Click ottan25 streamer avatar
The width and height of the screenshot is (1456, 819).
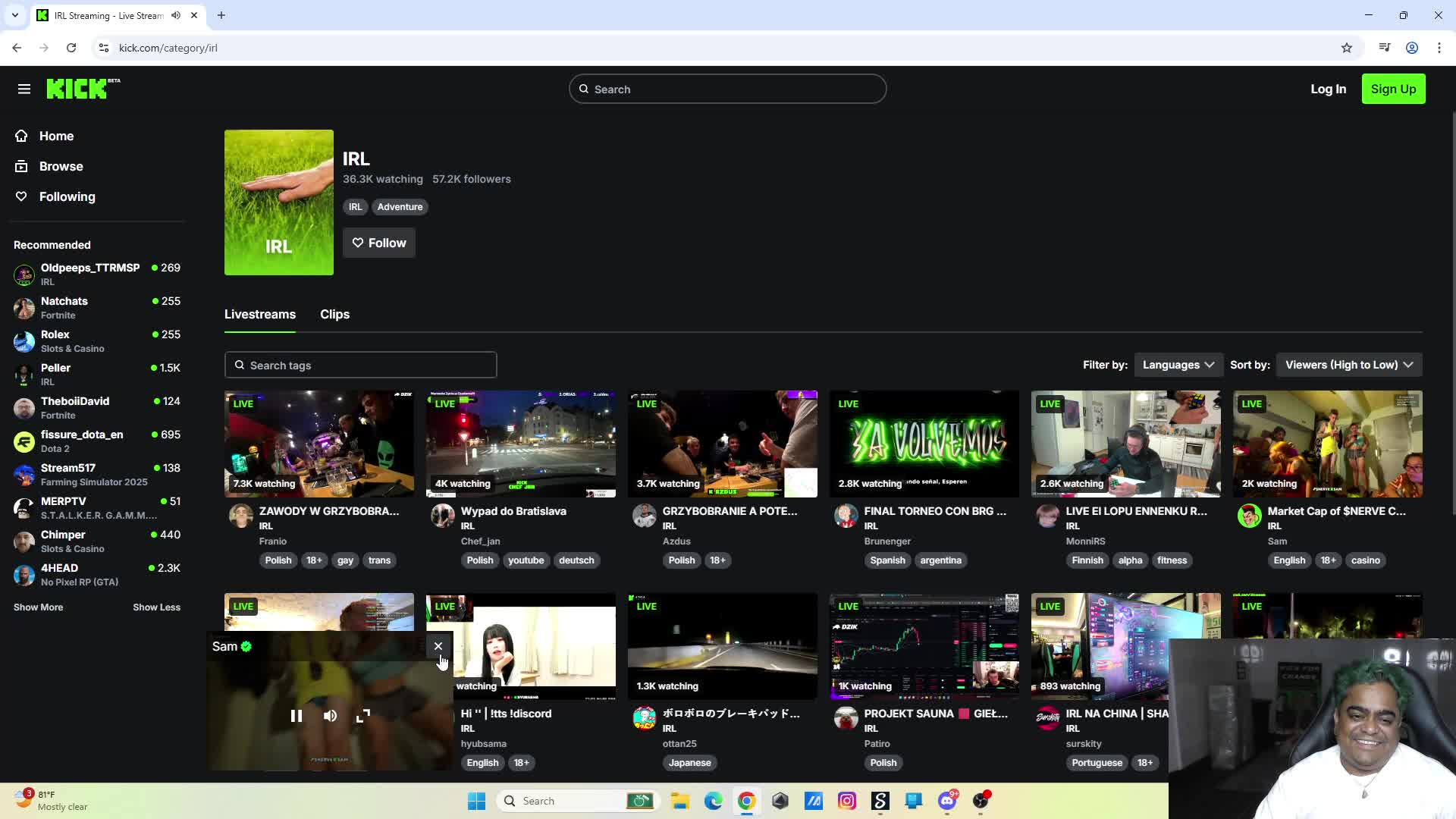[x=645, y=719]
